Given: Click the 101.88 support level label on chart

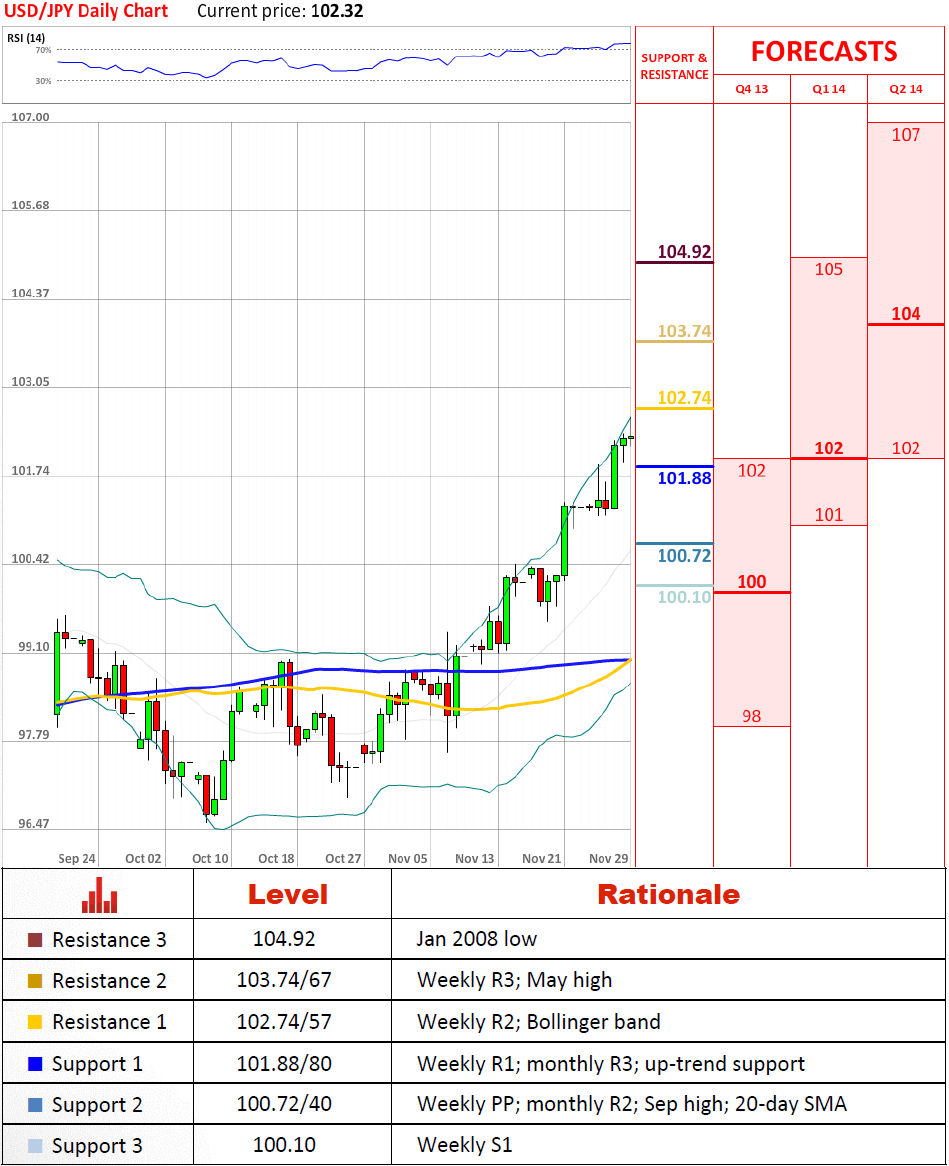Looking at the screenshot, I should point(684,479).
